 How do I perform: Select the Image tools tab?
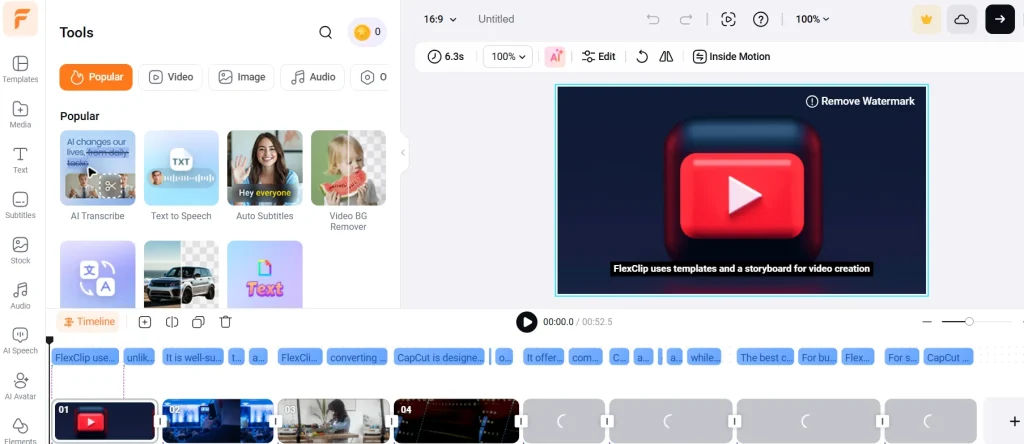click(242, 77)
